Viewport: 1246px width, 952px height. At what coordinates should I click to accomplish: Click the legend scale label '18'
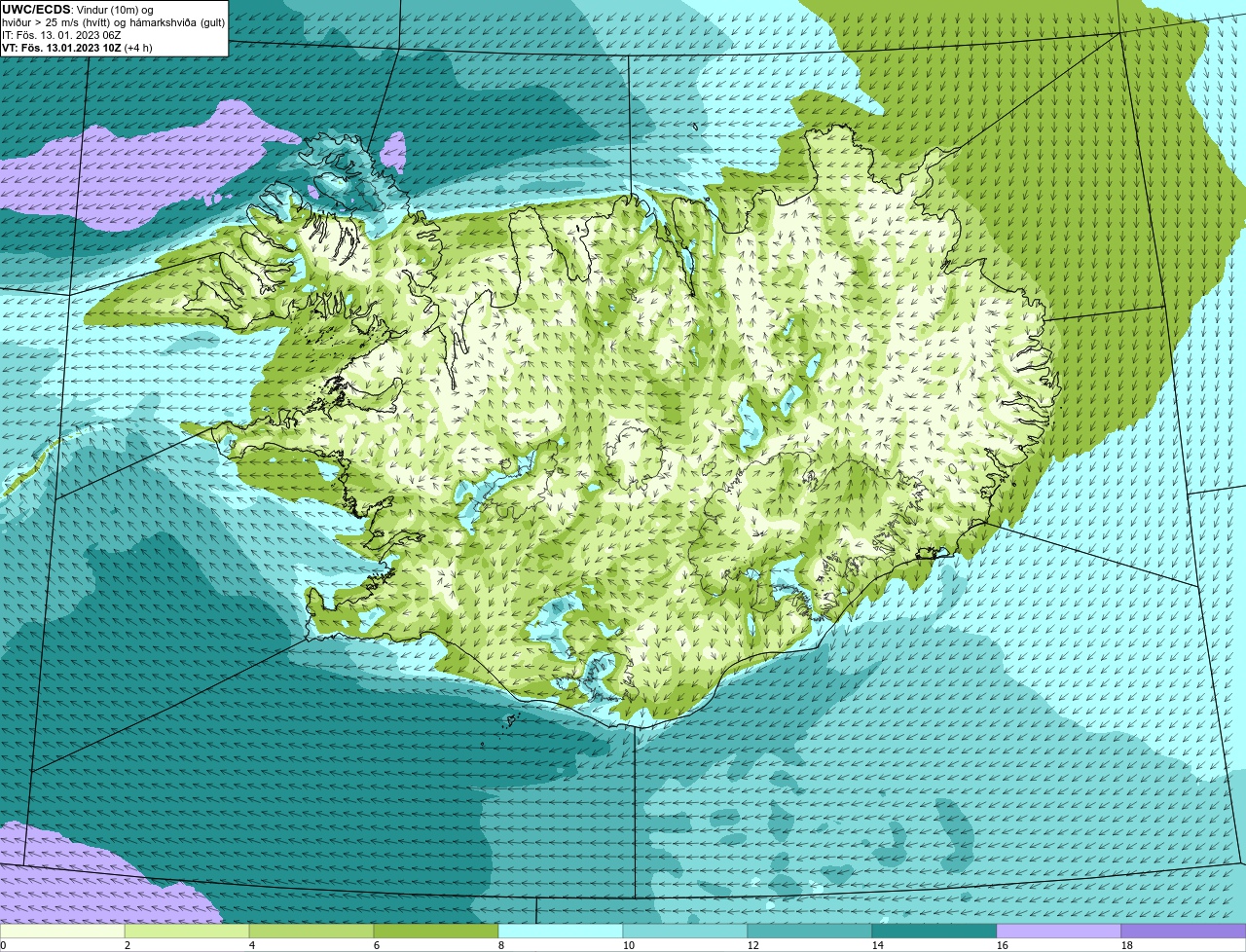tap(1127, 945)
